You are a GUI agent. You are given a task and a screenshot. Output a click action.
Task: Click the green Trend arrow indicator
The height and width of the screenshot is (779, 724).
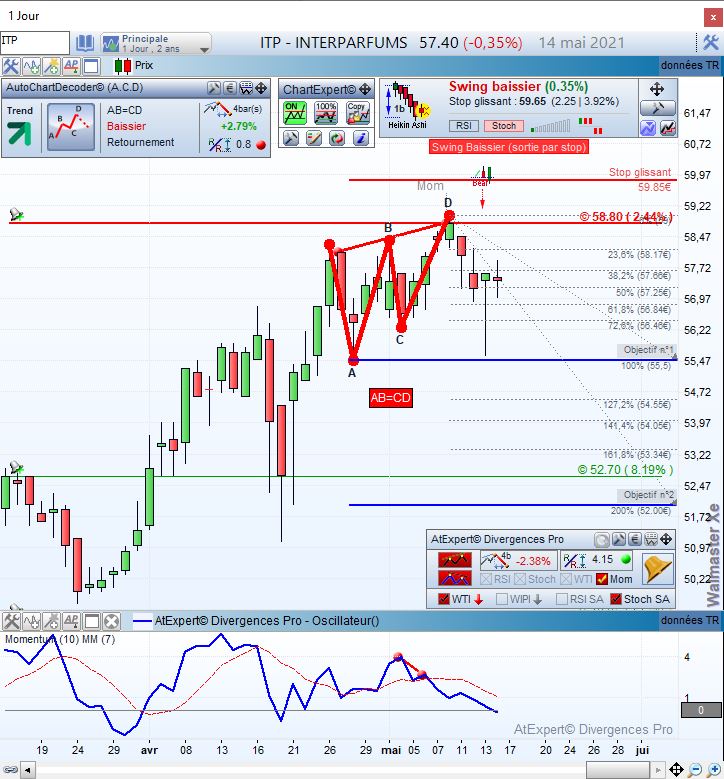[x=20, y=133]
